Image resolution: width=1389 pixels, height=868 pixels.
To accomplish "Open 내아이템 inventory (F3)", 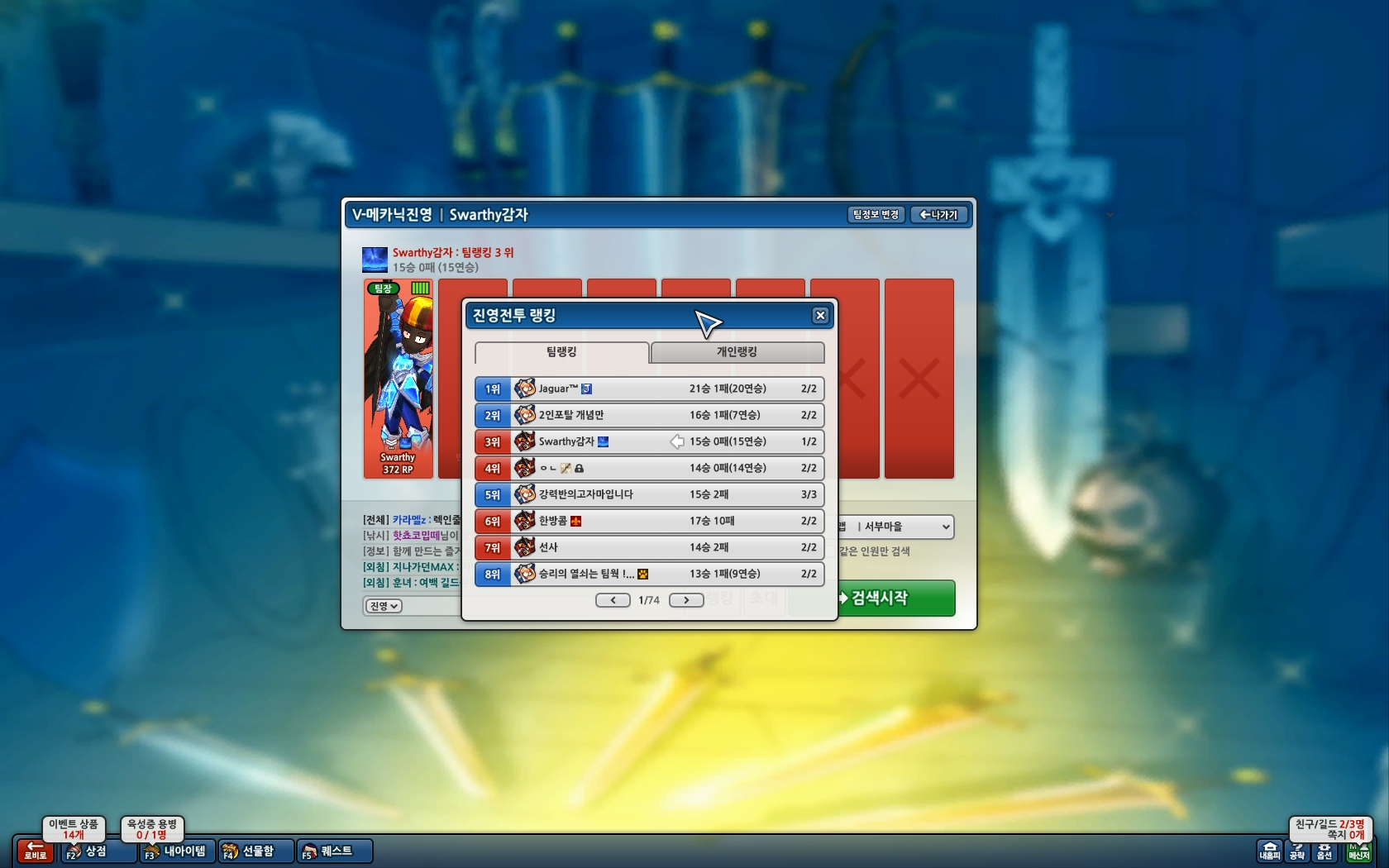I will pos(177,851).
